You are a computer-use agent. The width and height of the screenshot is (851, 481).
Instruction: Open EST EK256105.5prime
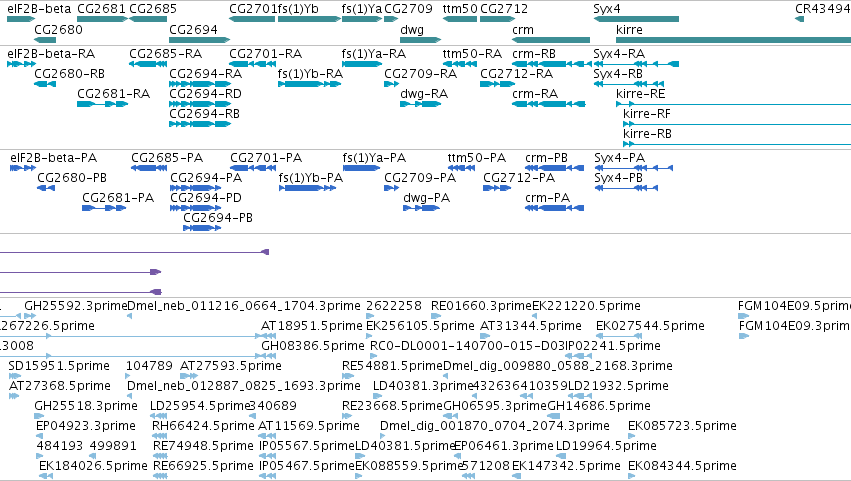tap(421, 327)
